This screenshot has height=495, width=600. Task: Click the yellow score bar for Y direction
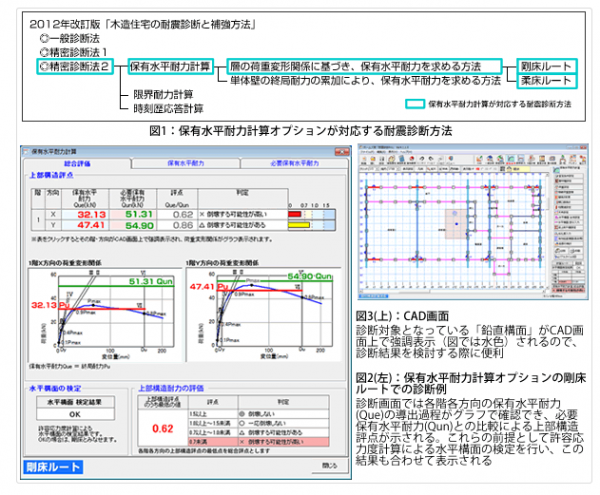[299, 225]
